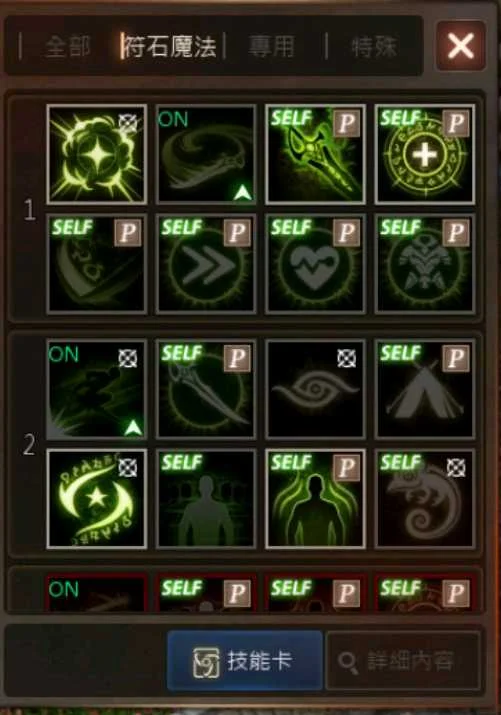The height and width of the screenshot is (715, 501).
Task: Select the tent camp skill icon
Action: coord(425,389)
